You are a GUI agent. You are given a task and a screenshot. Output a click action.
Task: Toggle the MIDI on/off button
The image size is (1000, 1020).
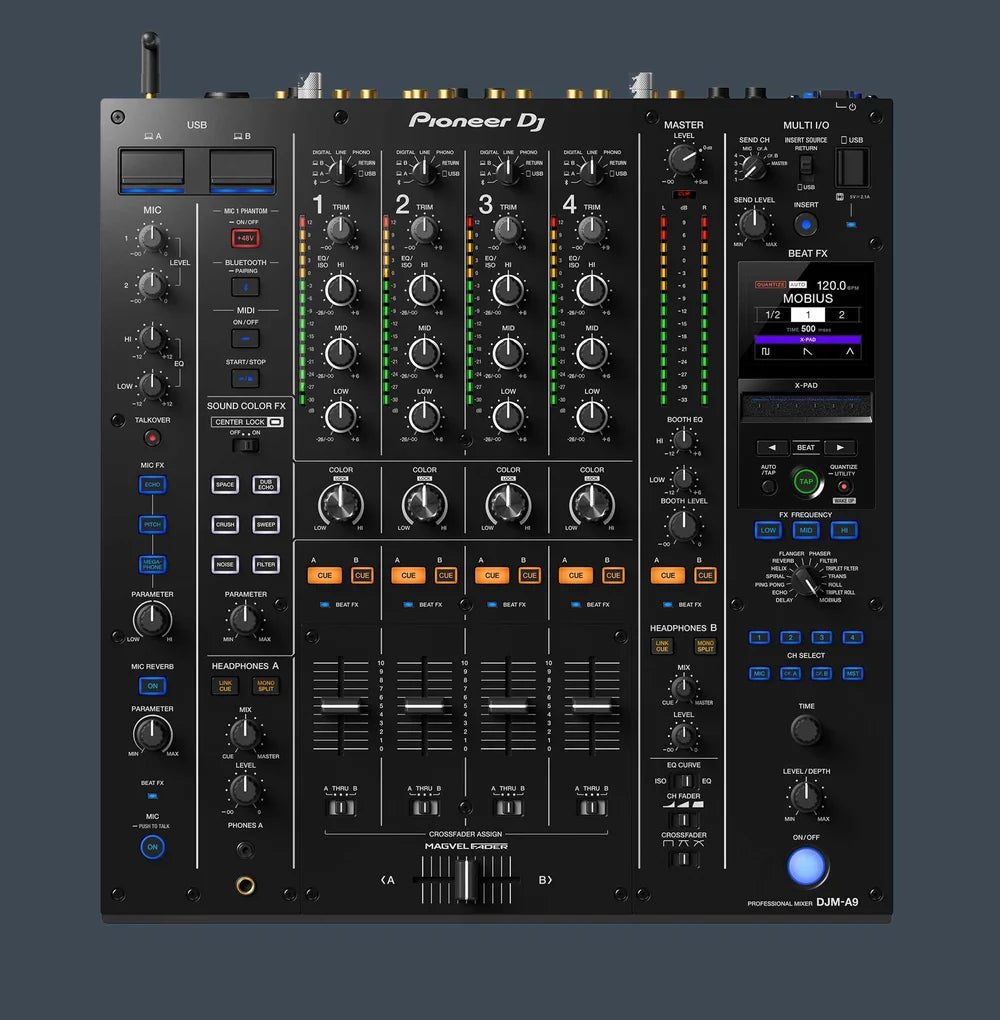click(245, 338)
